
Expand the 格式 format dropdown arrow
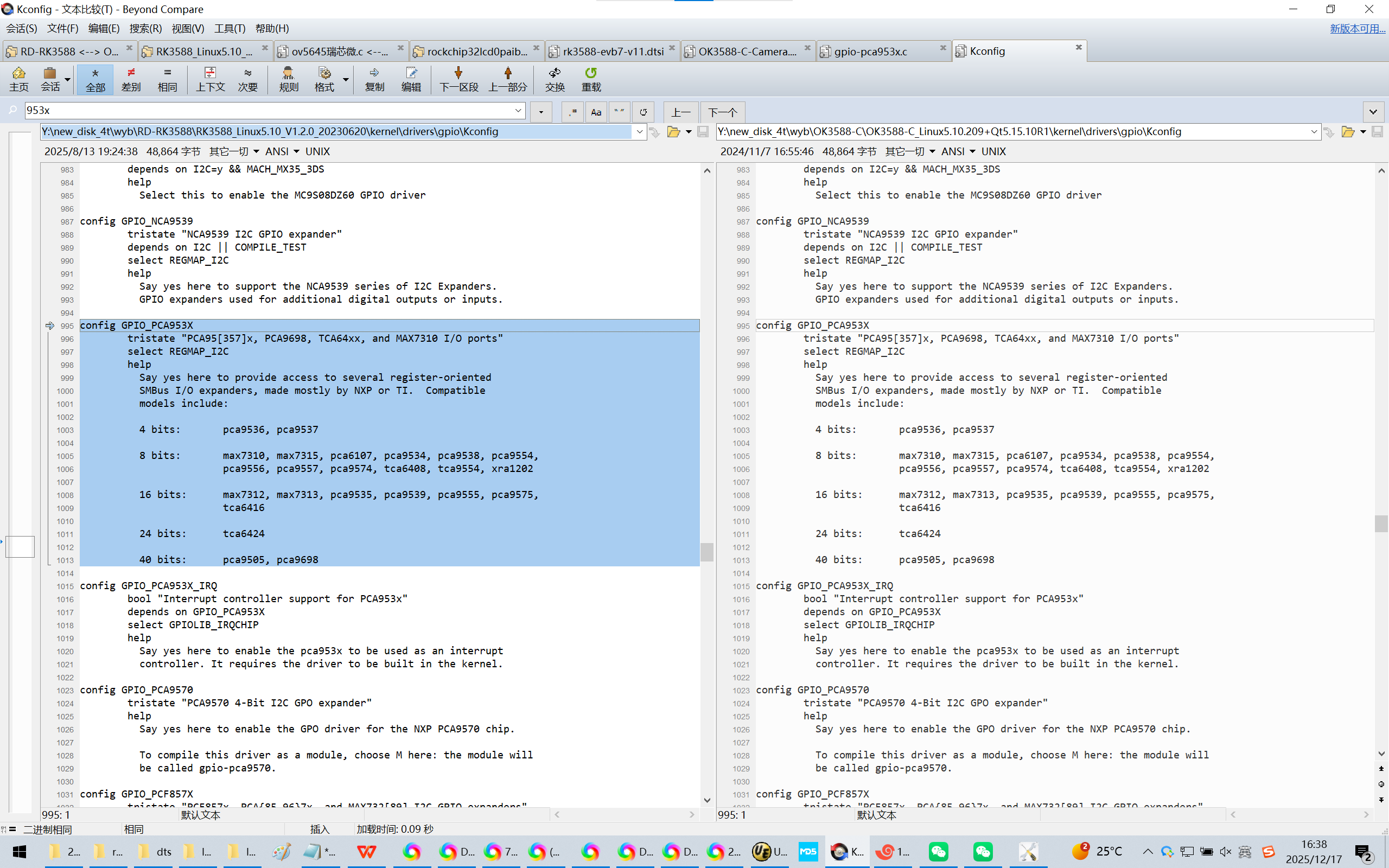click(x=346, y=79)
